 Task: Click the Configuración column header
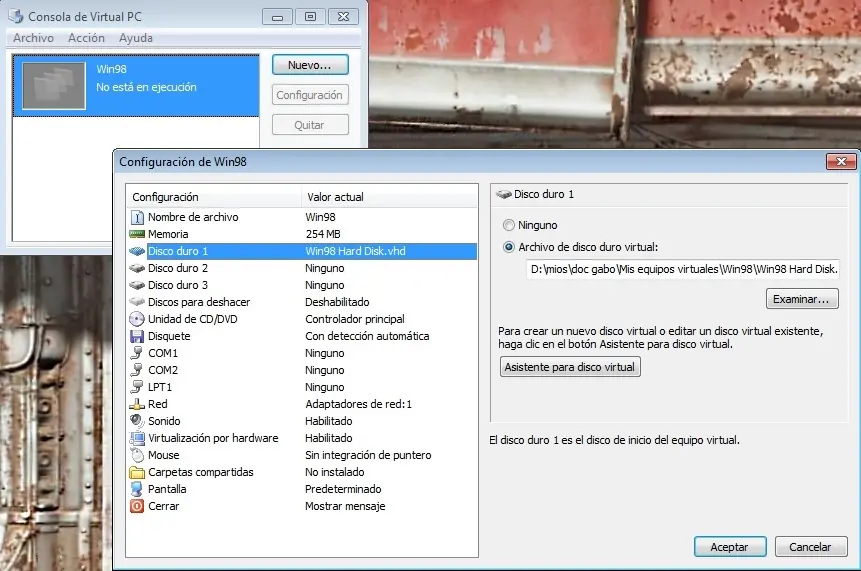[214, 197]
